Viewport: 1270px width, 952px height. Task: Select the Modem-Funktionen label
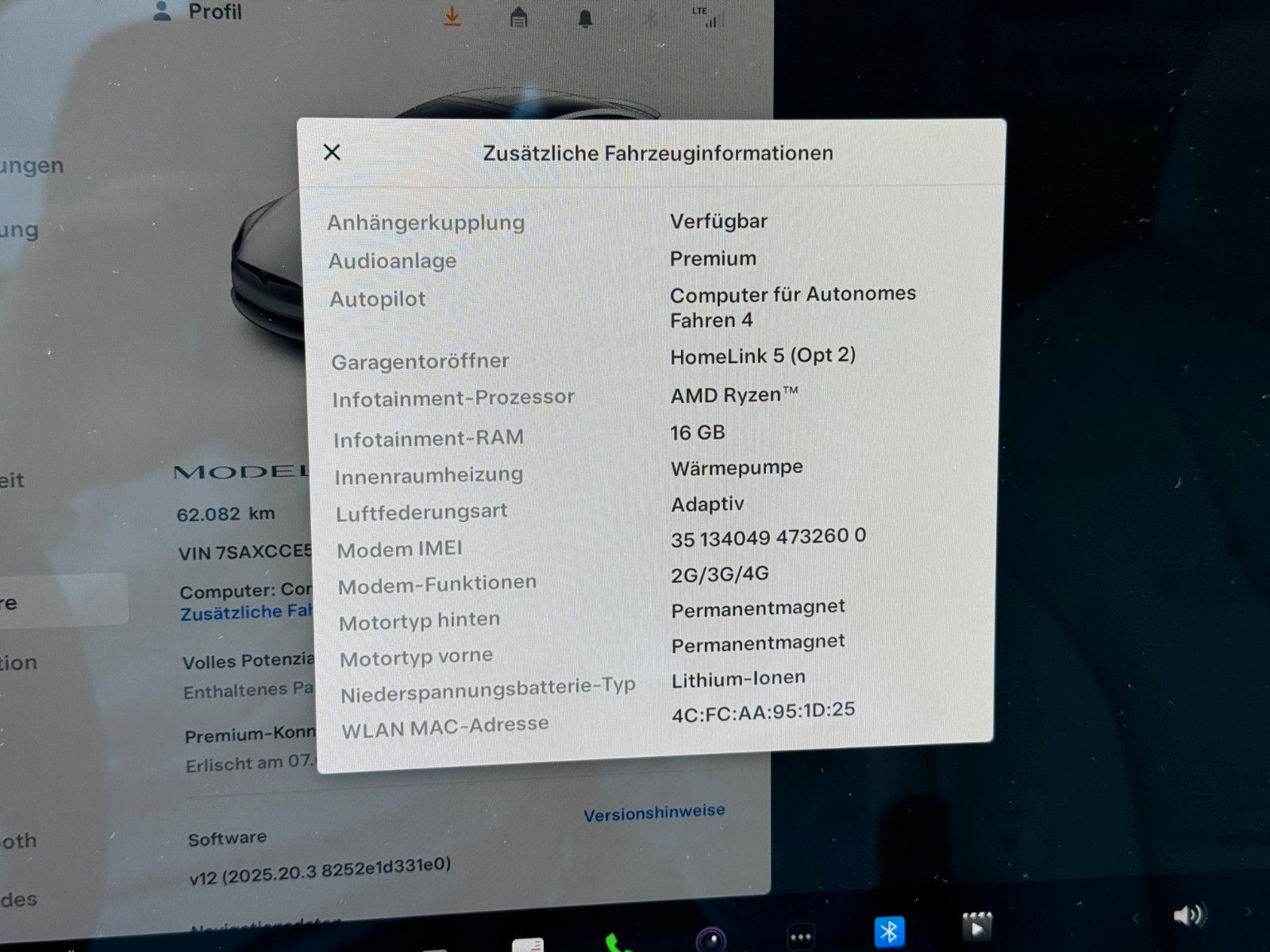(437, 585)
